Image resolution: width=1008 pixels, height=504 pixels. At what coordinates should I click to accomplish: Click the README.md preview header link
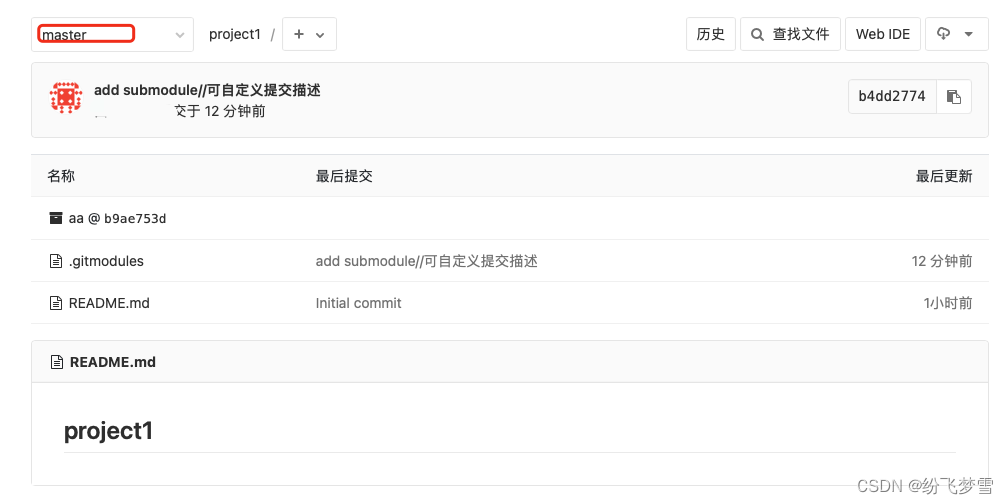pos(112,362)
